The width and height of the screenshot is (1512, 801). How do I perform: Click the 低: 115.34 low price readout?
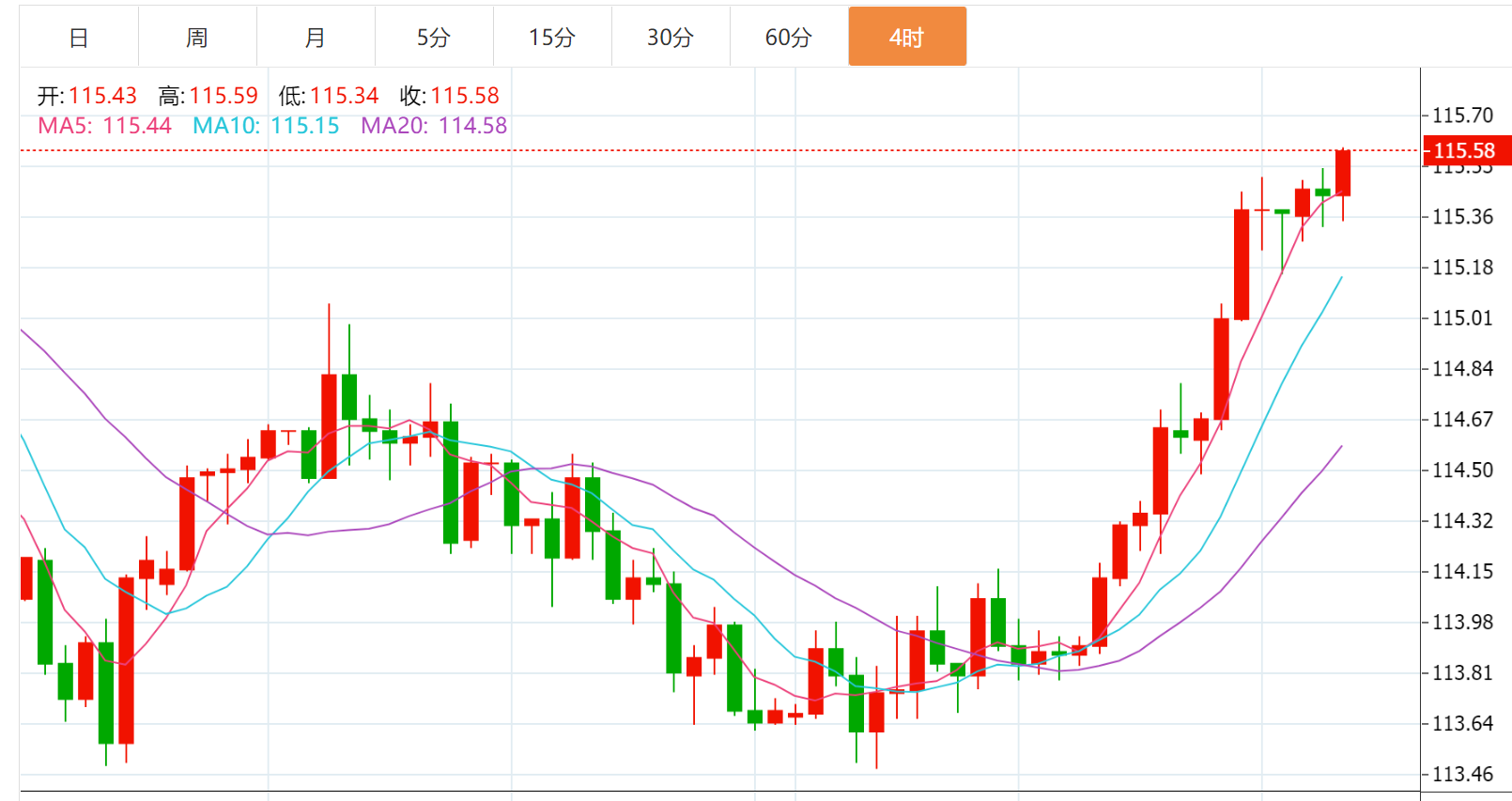329,96
